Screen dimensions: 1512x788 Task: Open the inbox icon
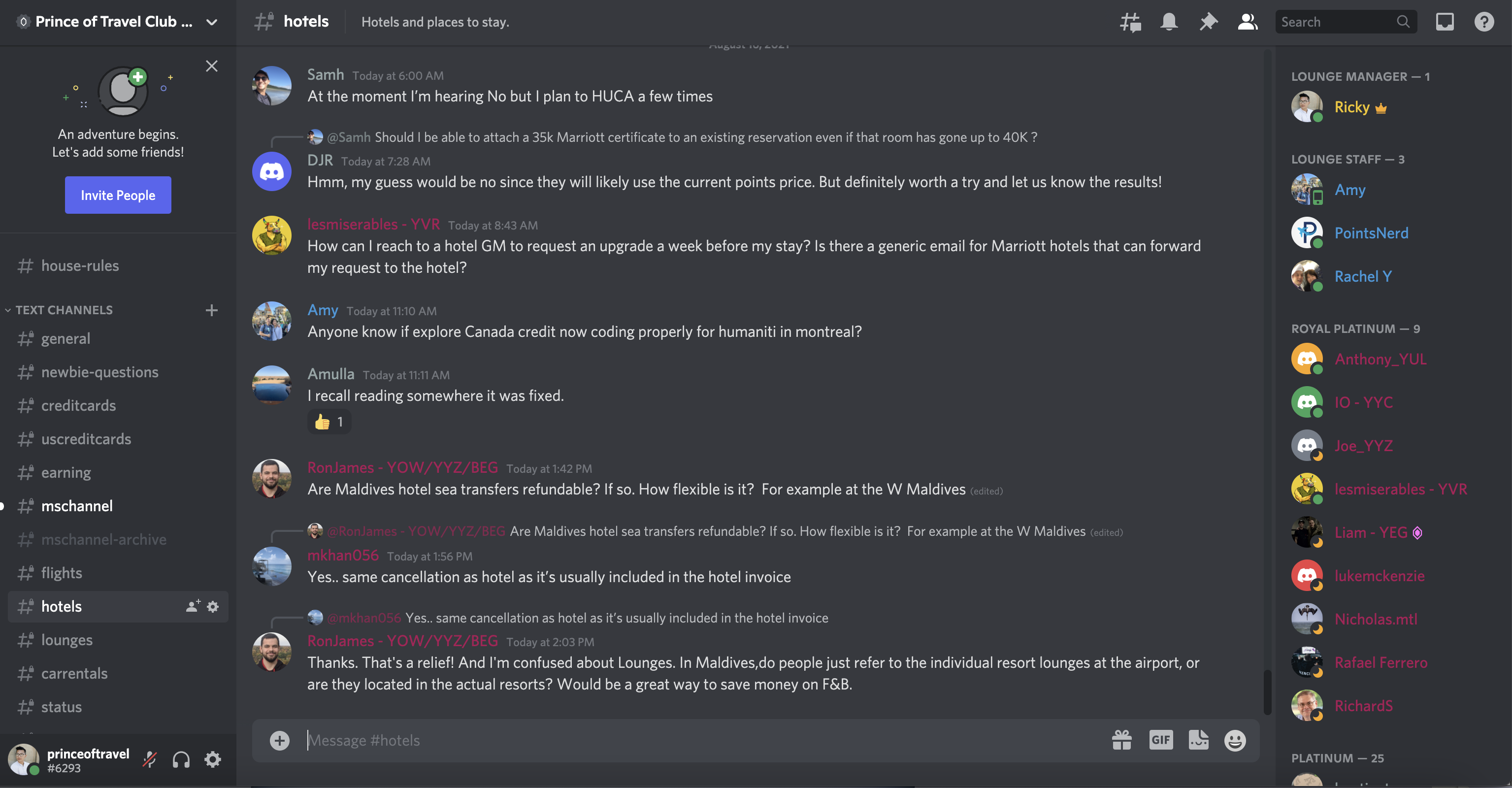click(1445, 22)
